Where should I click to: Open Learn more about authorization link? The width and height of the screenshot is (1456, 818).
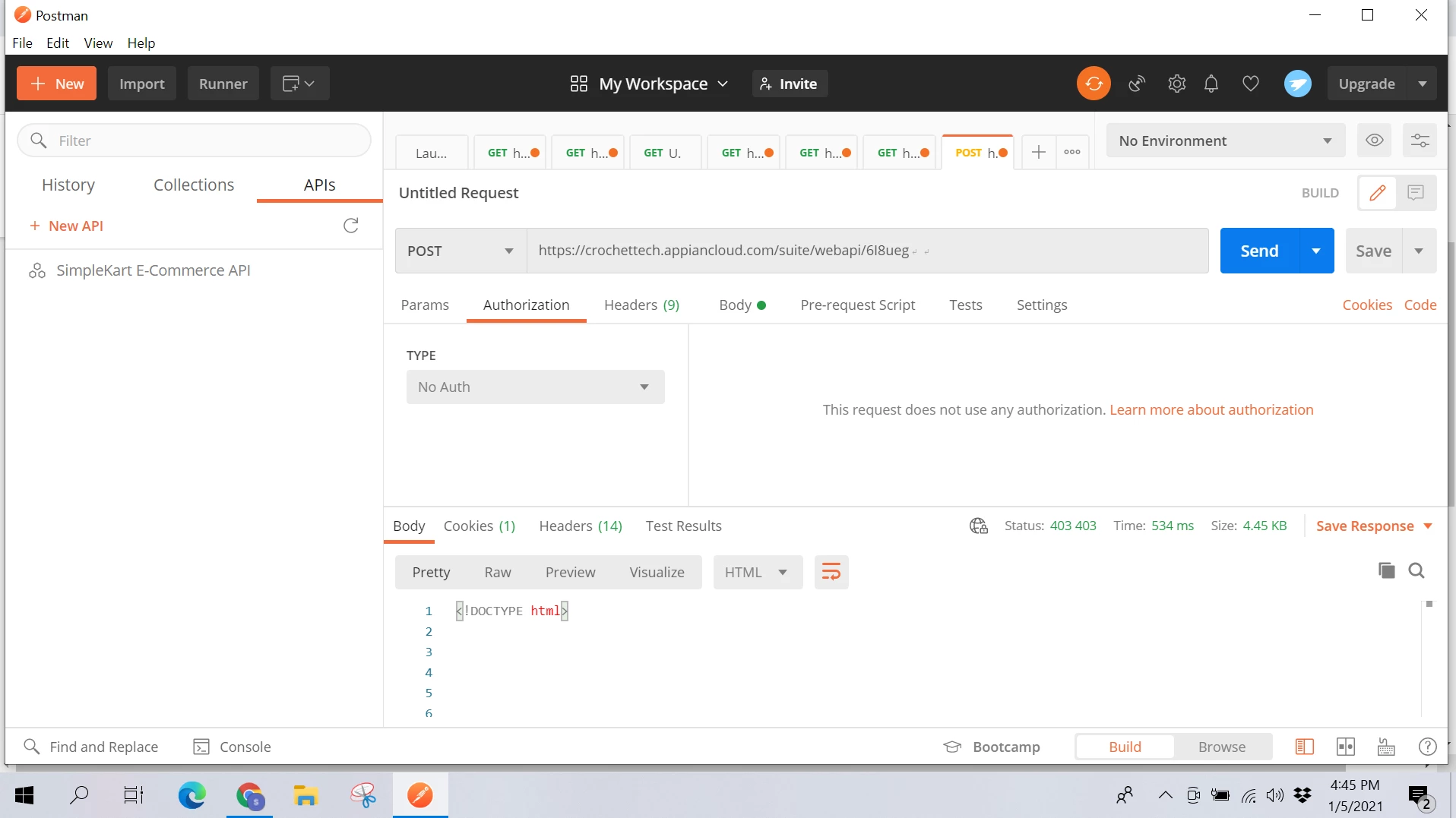1211,409
